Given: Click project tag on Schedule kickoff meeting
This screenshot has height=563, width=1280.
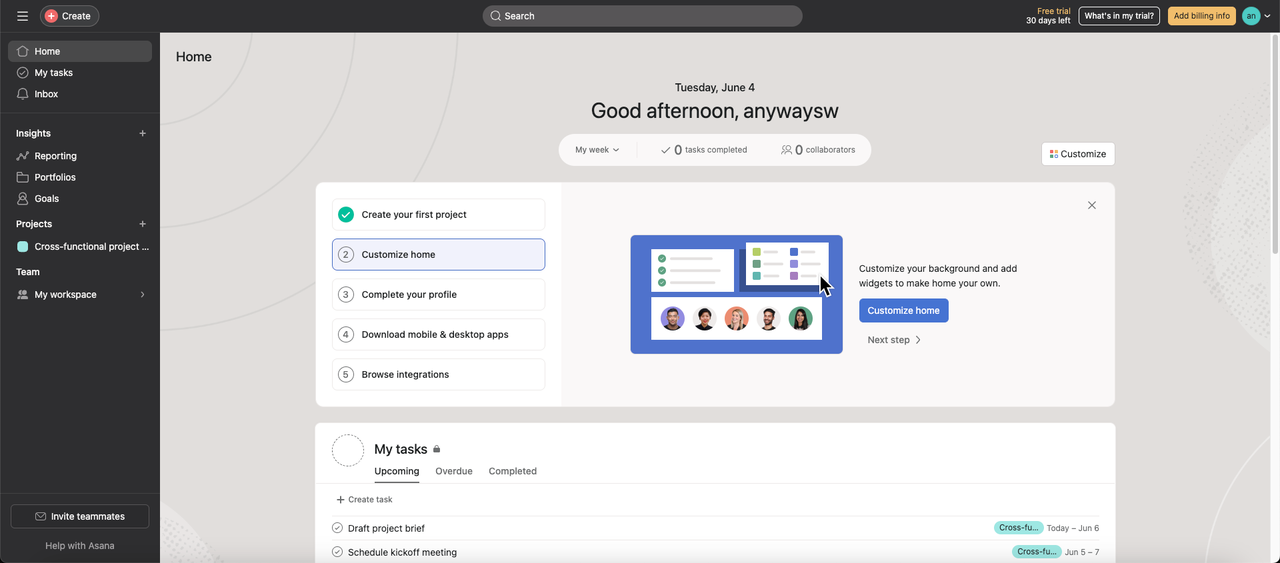Looking at the screenshot, I should tap(1037, 551).
